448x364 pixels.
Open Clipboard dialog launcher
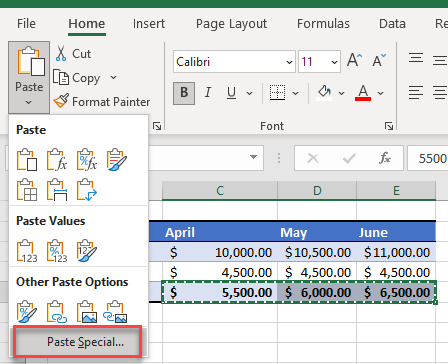click(x=157, y=126)
